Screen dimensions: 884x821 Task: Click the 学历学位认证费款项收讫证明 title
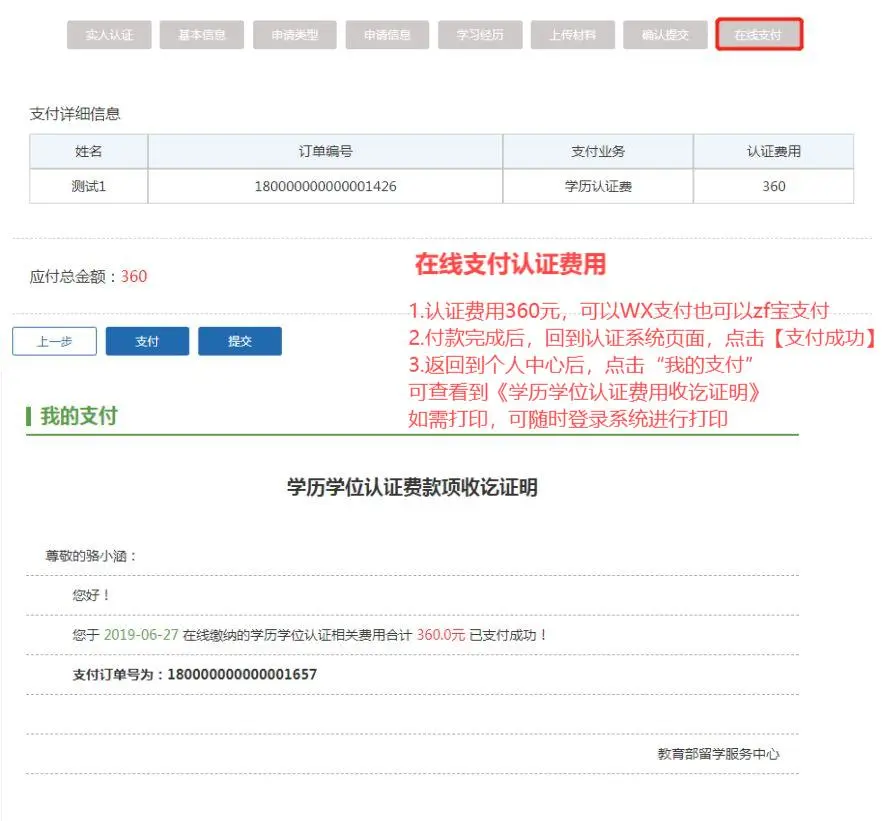pos(412,487)
